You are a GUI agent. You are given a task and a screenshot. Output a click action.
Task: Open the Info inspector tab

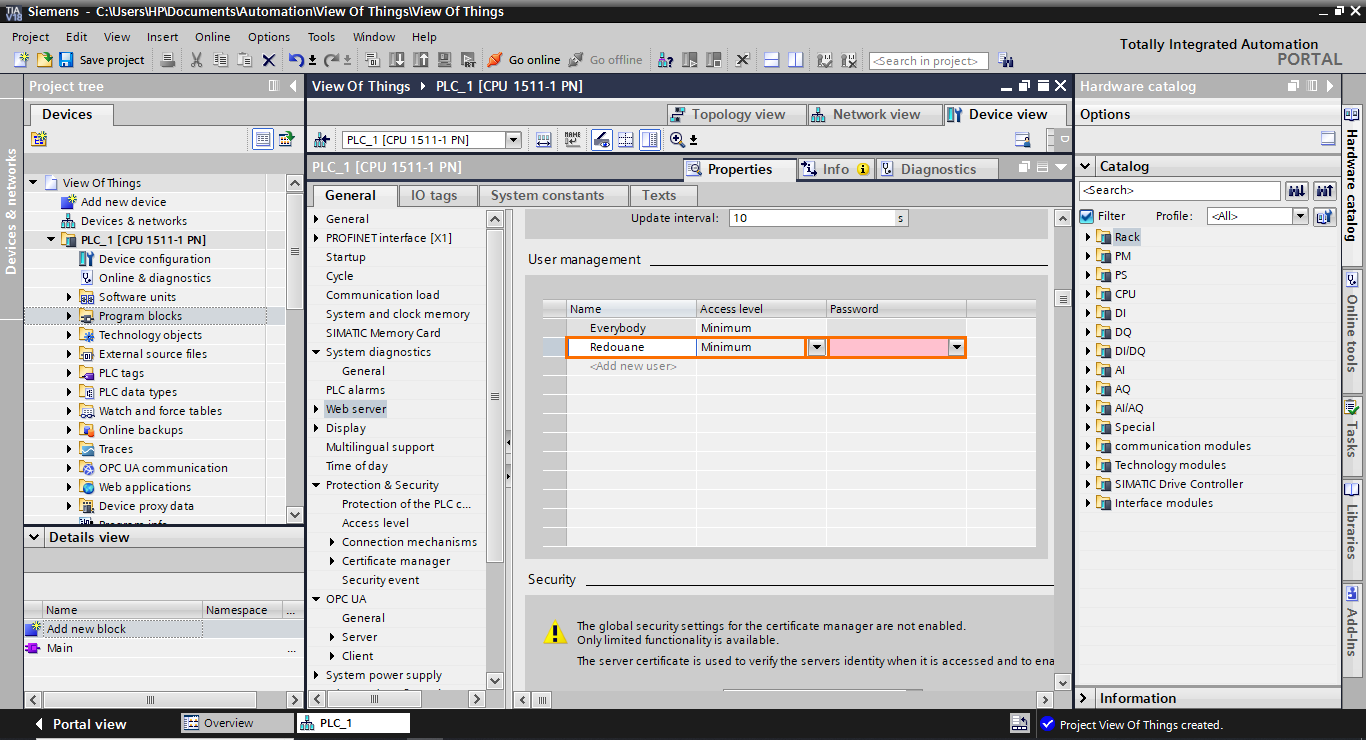[835, 169]
